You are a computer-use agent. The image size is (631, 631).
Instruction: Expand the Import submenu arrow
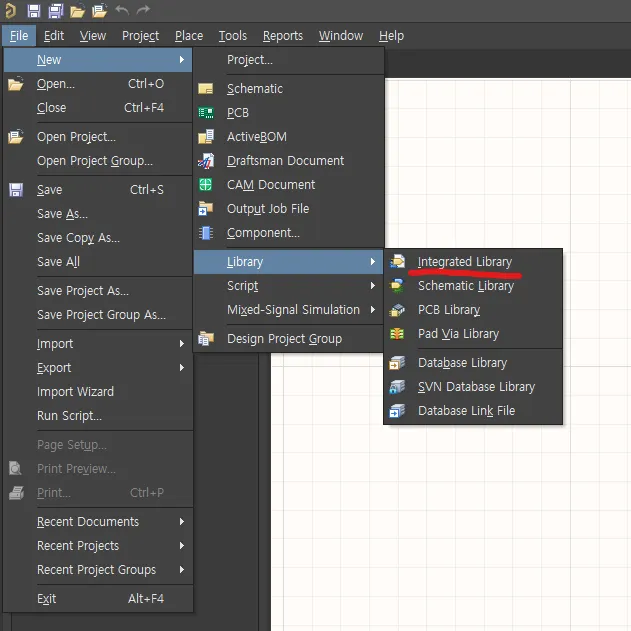(182, 344)
